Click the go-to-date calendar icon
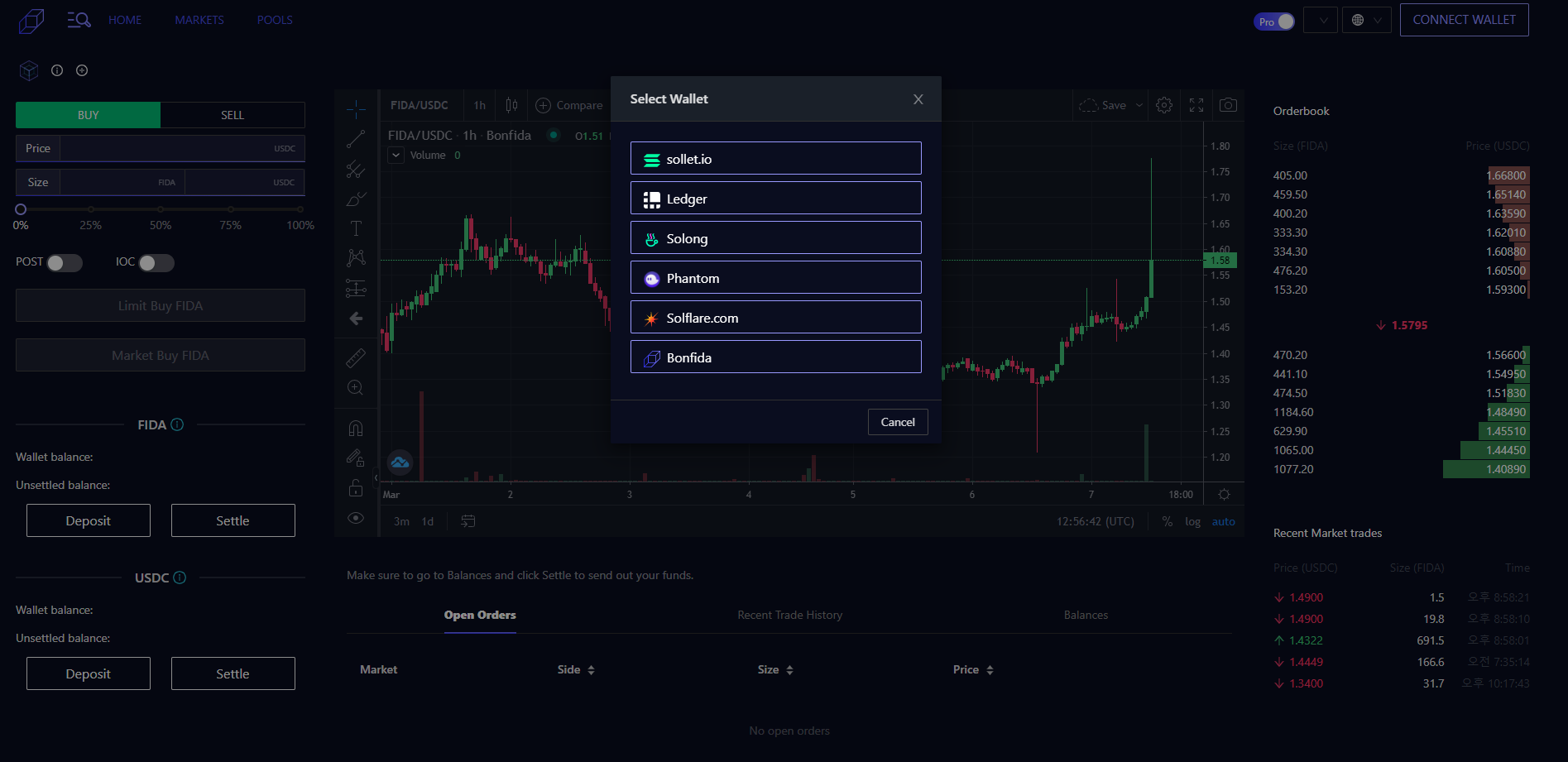 tap(468, 521)
